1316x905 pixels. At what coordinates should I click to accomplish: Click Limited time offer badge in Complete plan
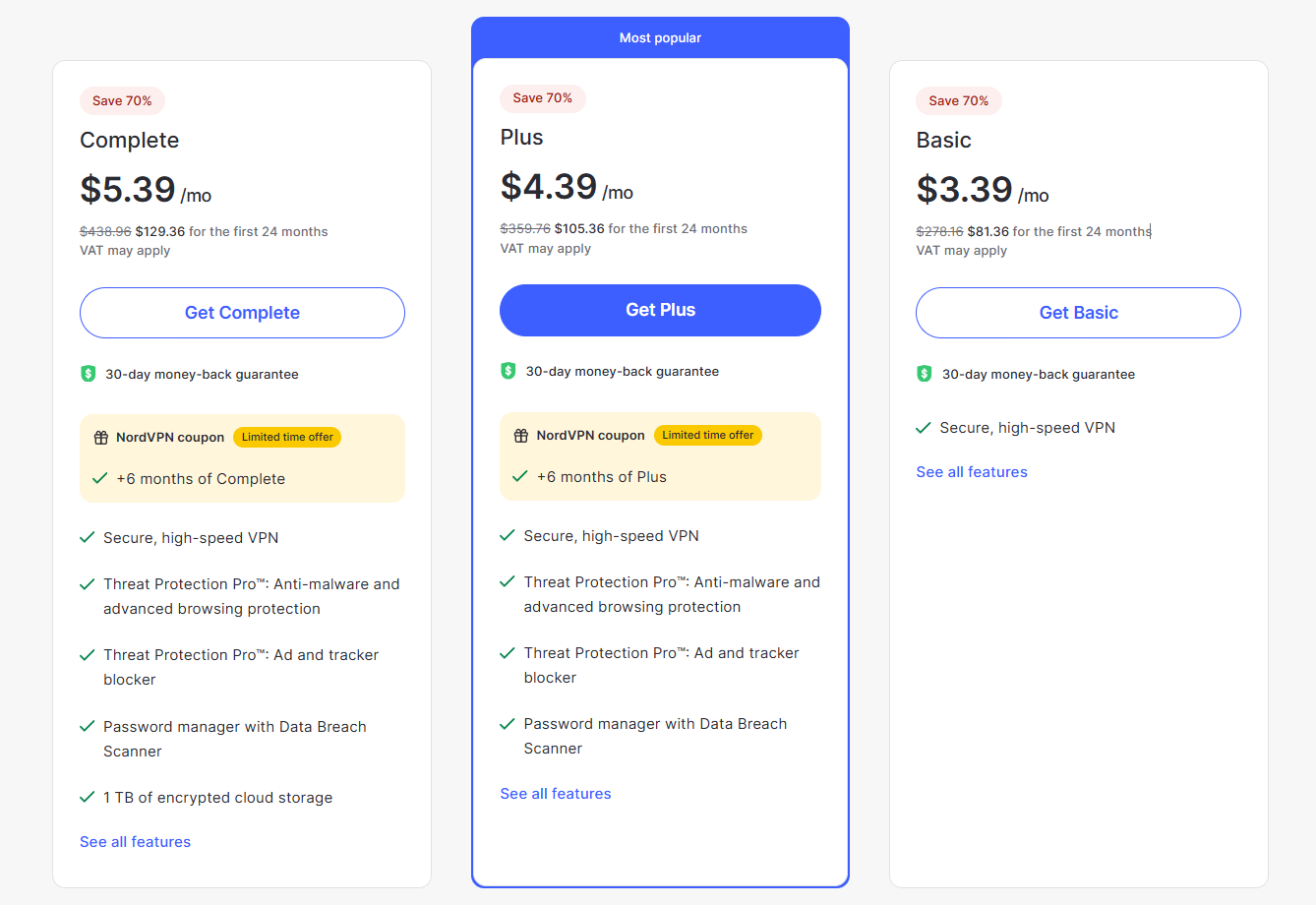tap(287, 437)
